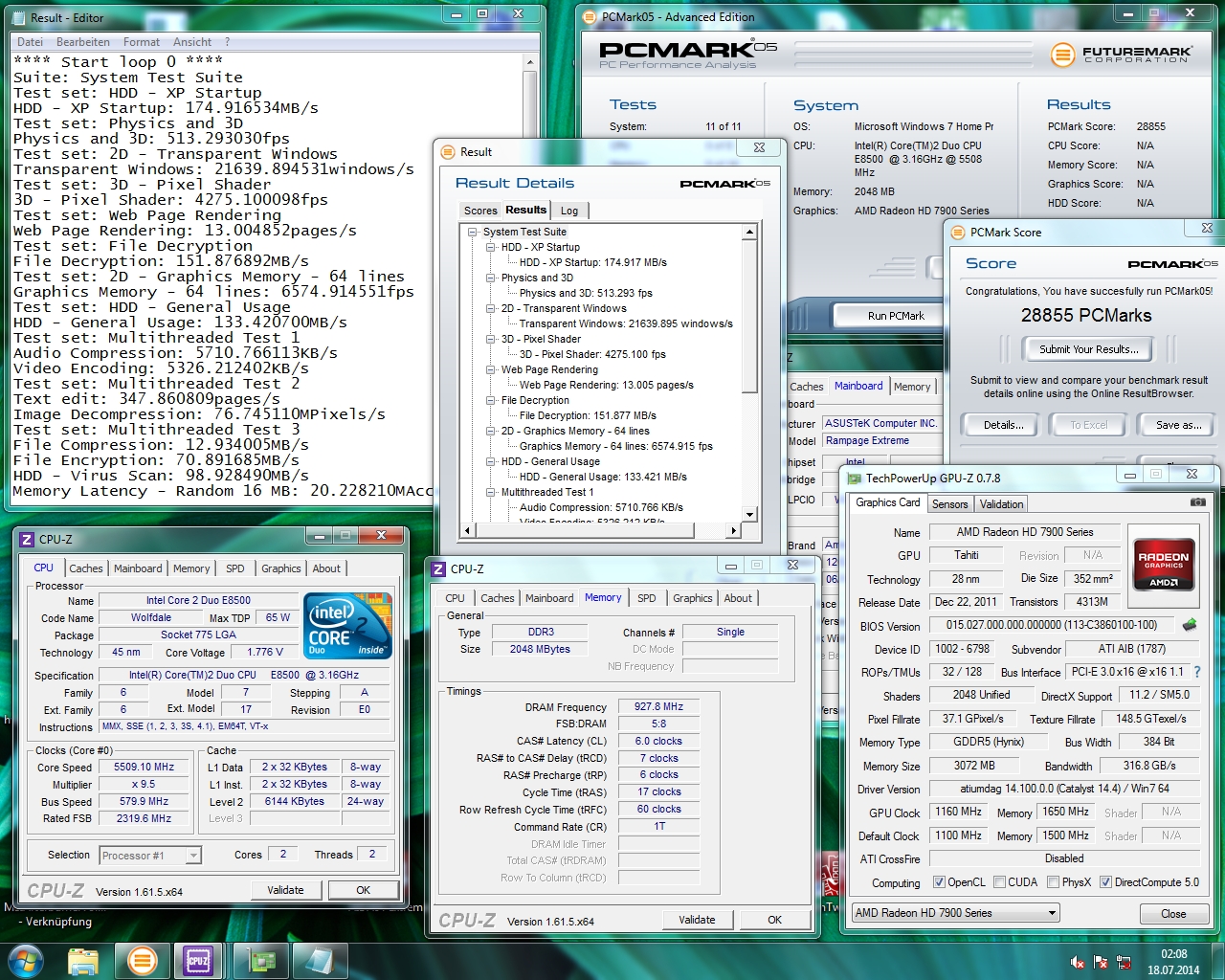Click the '28855 PCMarks' score text

click(x=1086, y=315)
